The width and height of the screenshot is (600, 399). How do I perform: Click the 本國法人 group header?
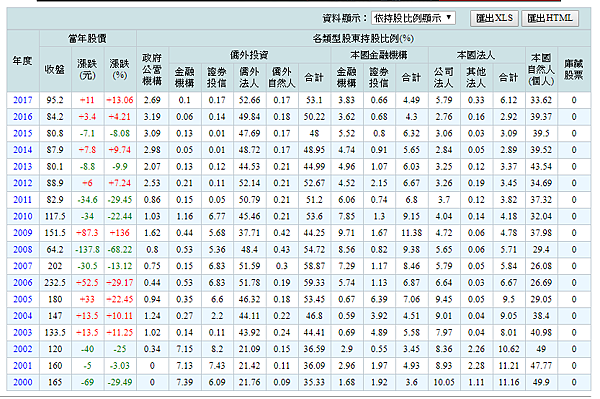pos(476,55)
